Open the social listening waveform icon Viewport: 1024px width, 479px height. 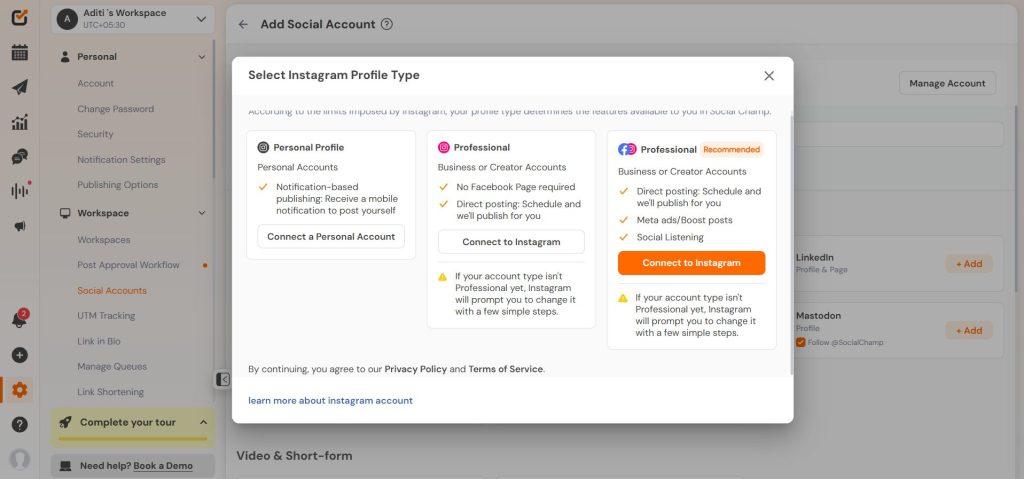pyautogui.click(x=20, y=191)
